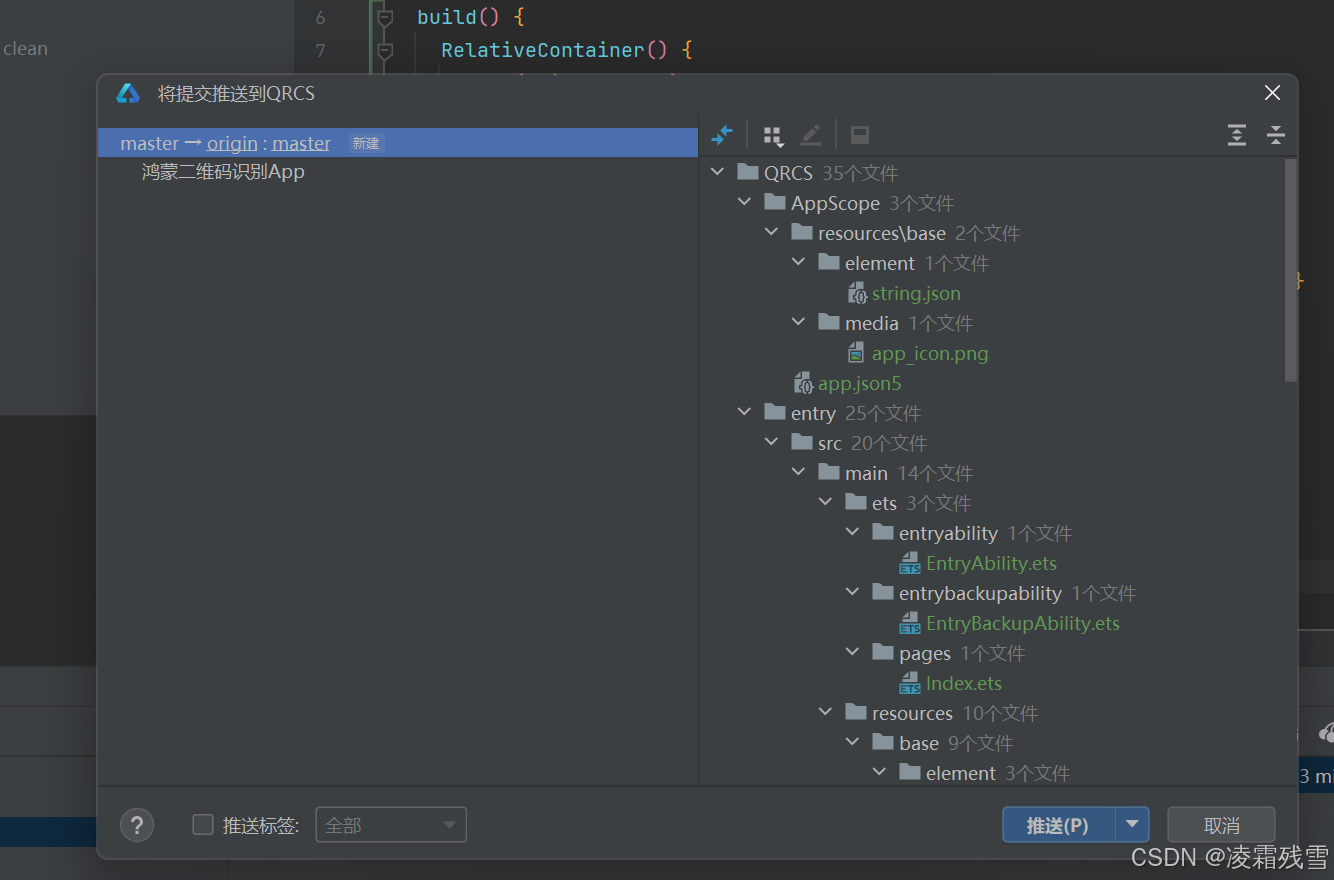
Task: Click the 将提交推送到QRCS dialog title
Action: 236,93
